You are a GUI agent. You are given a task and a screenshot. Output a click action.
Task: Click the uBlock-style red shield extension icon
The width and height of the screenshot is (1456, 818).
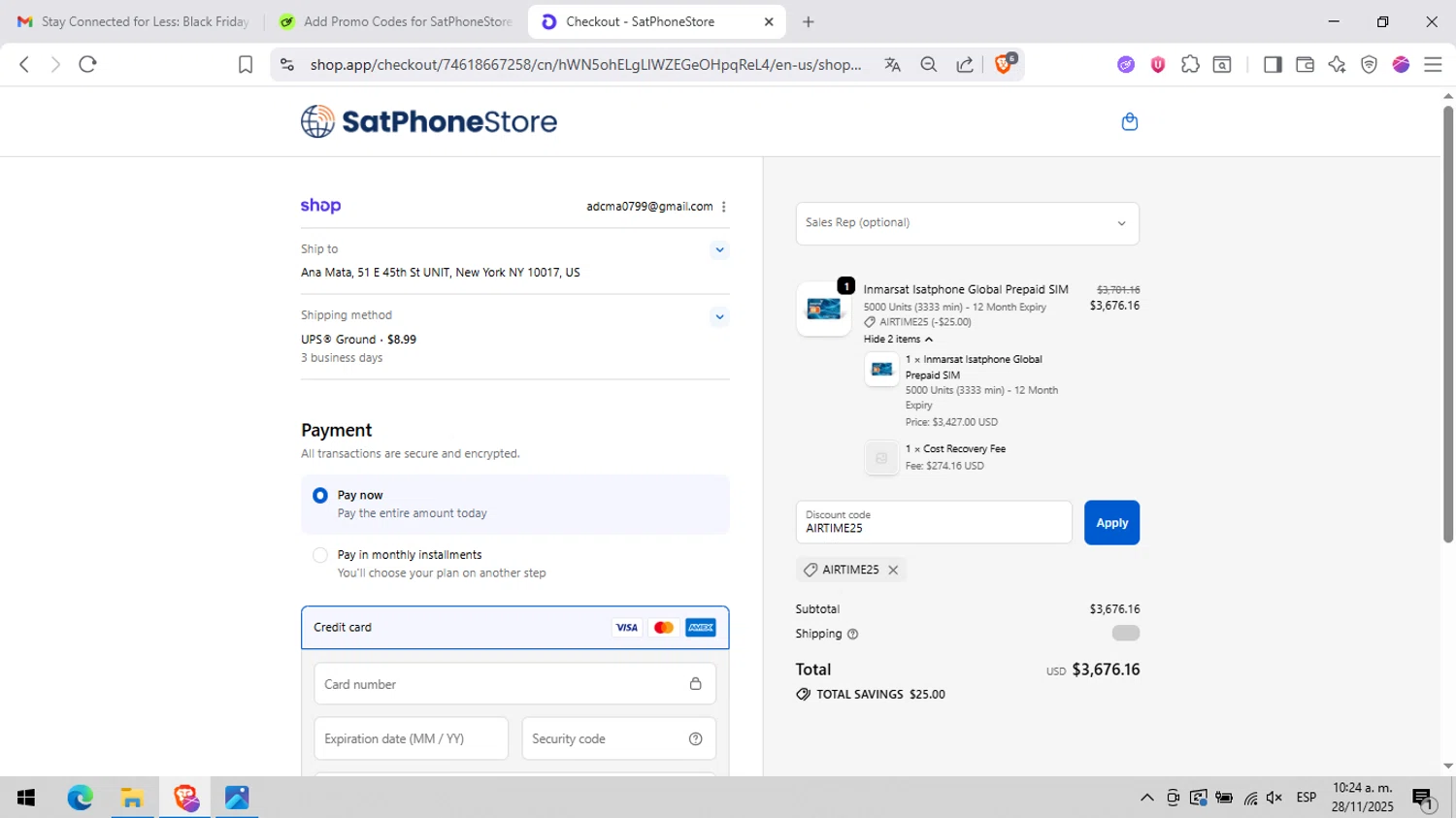1158,64
